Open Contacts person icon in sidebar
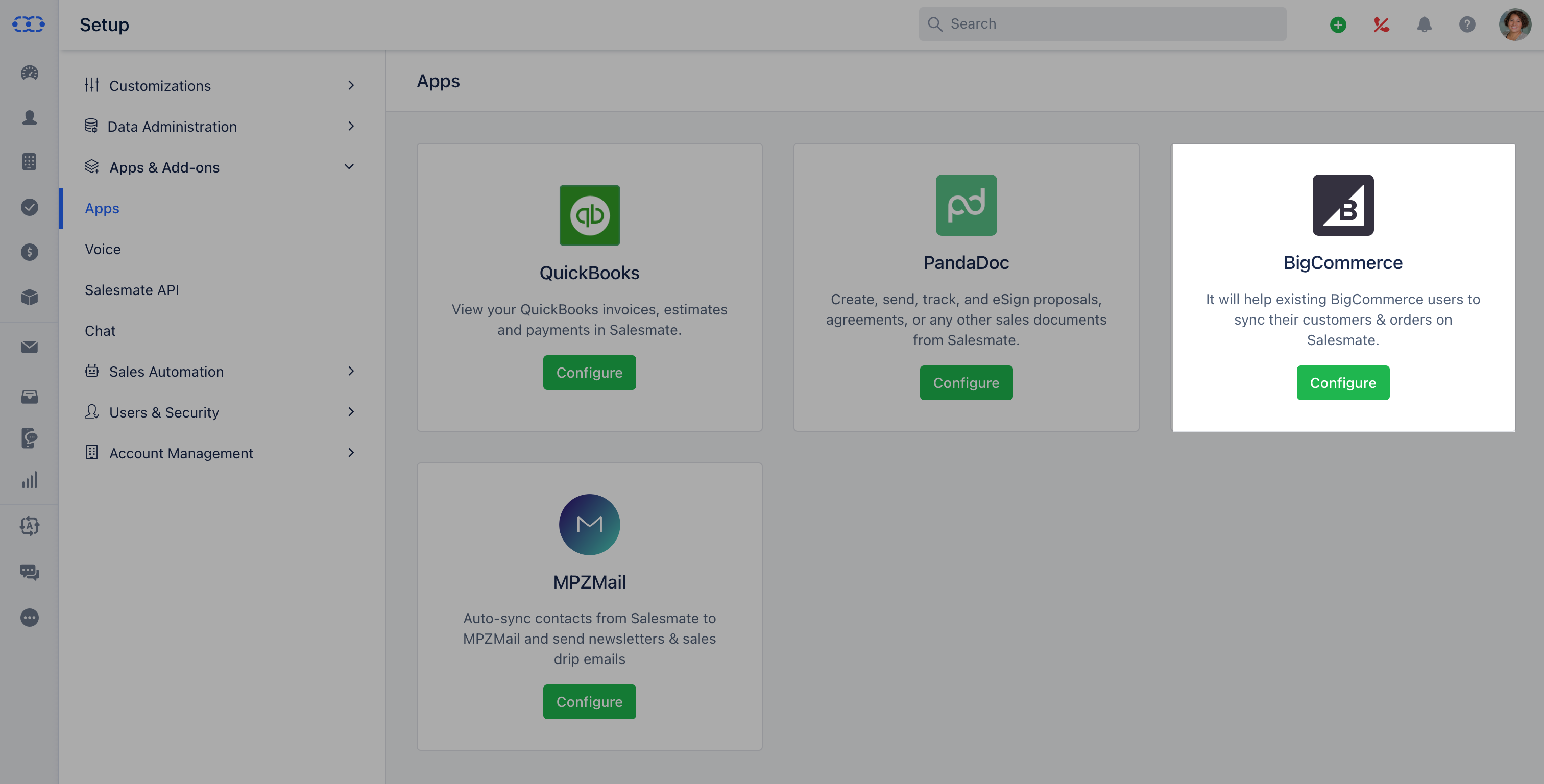The width and height of the screenshot is (1544, 784). point(30,117)
